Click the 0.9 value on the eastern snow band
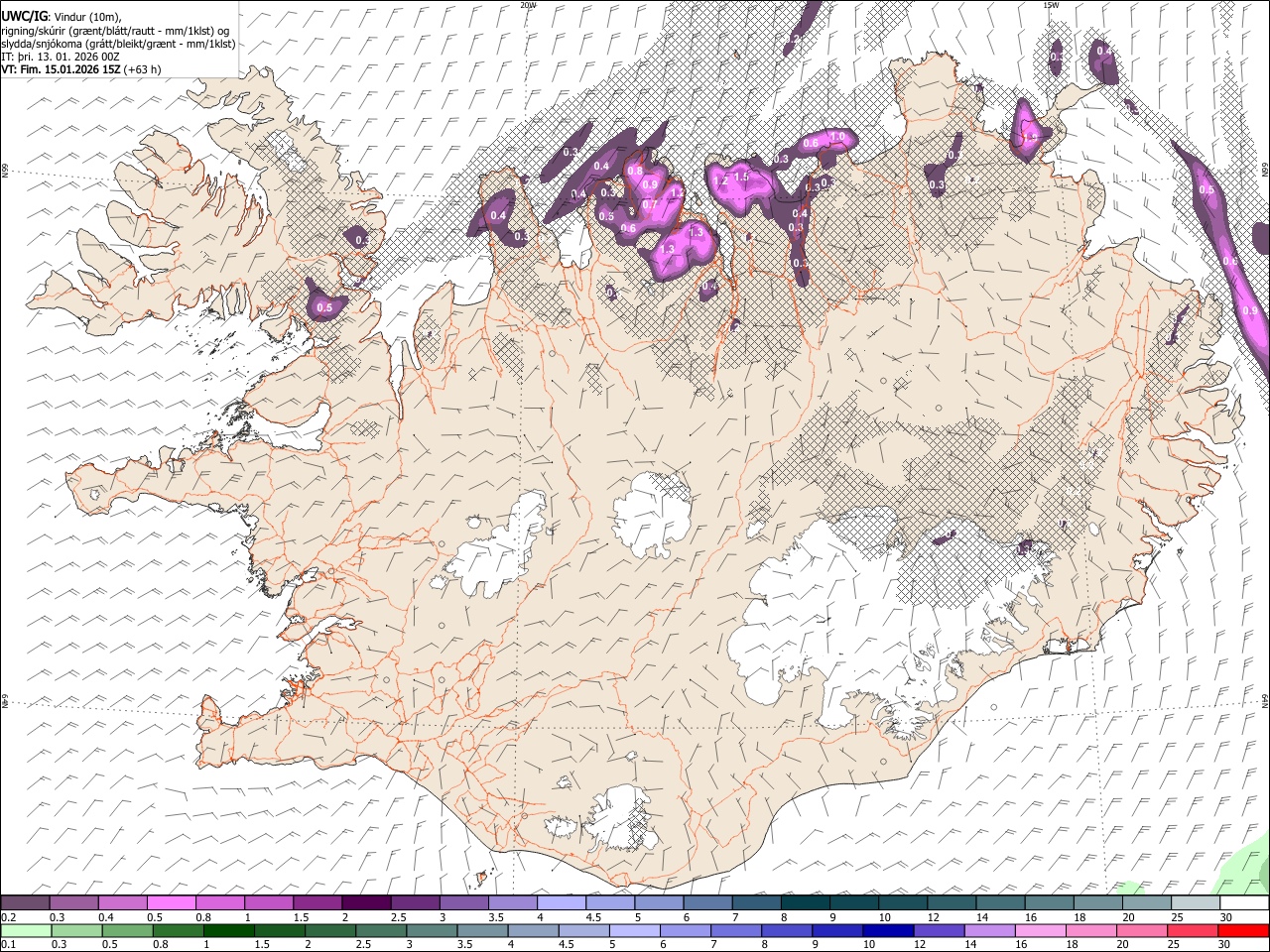Viewport: 1270px width, 952px height. point(1250,310)
